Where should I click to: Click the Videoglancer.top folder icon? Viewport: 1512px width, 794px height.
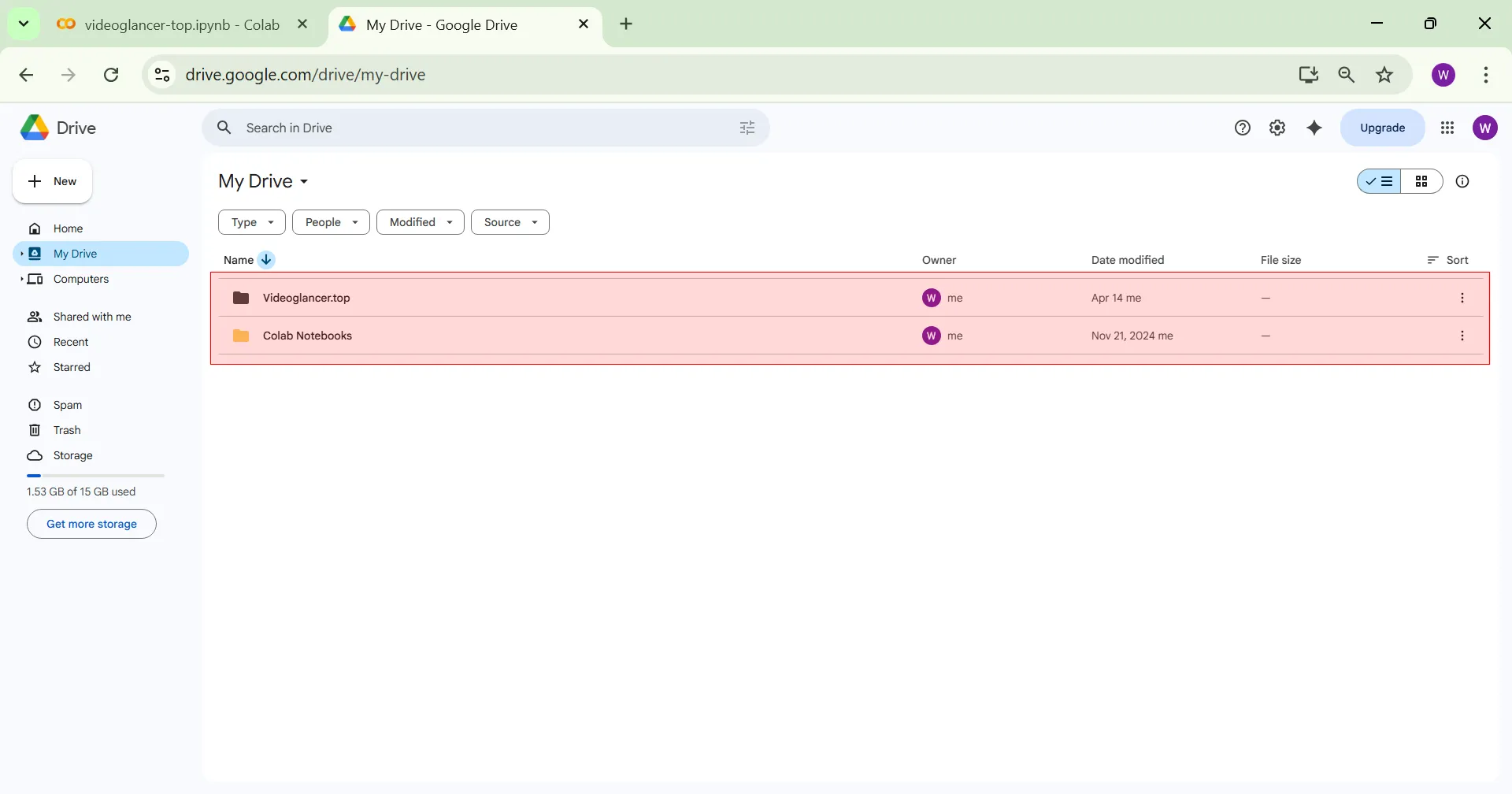[241, 298]
